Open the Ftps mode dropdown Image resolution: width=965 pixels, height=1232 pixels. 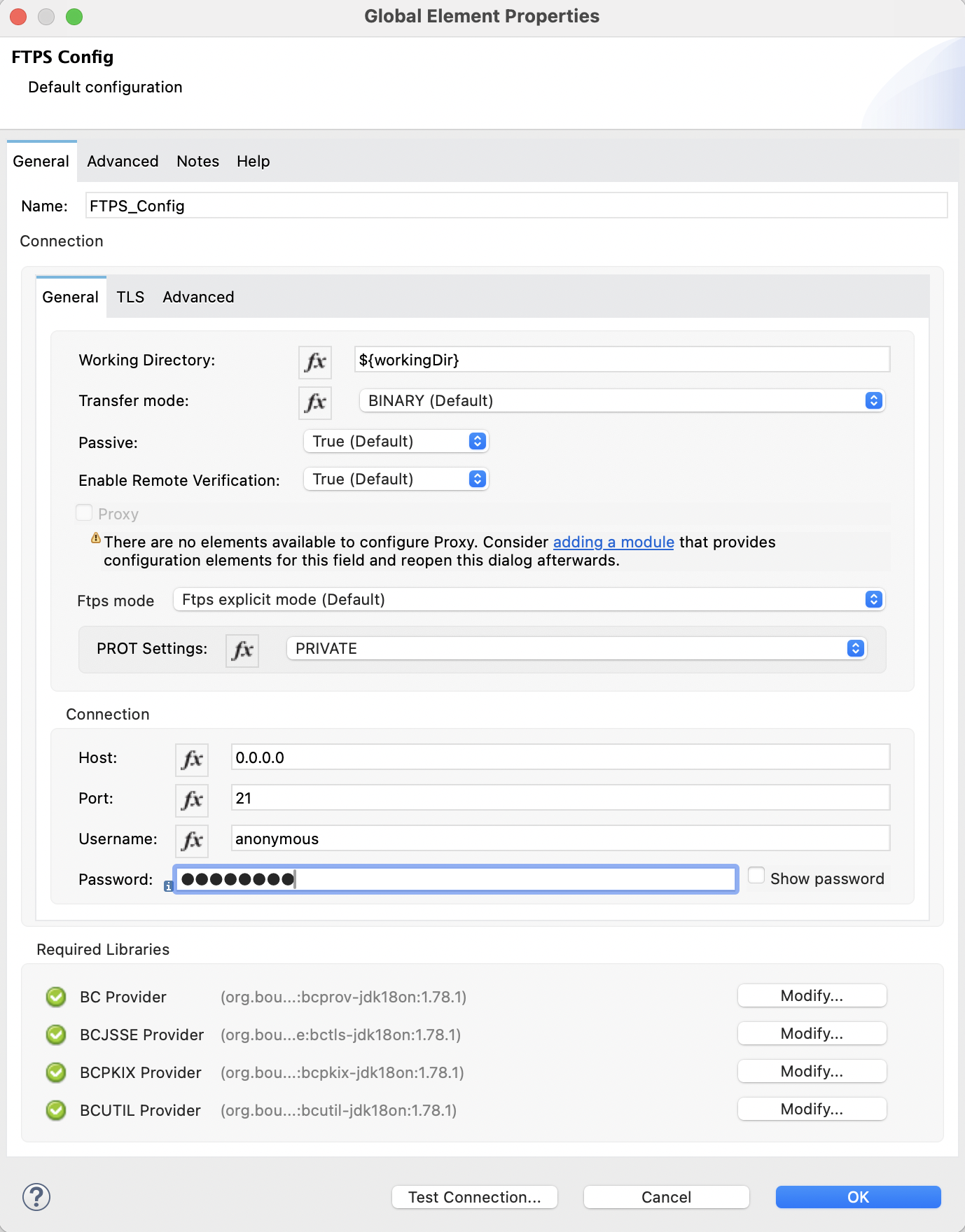coord(529,599)
